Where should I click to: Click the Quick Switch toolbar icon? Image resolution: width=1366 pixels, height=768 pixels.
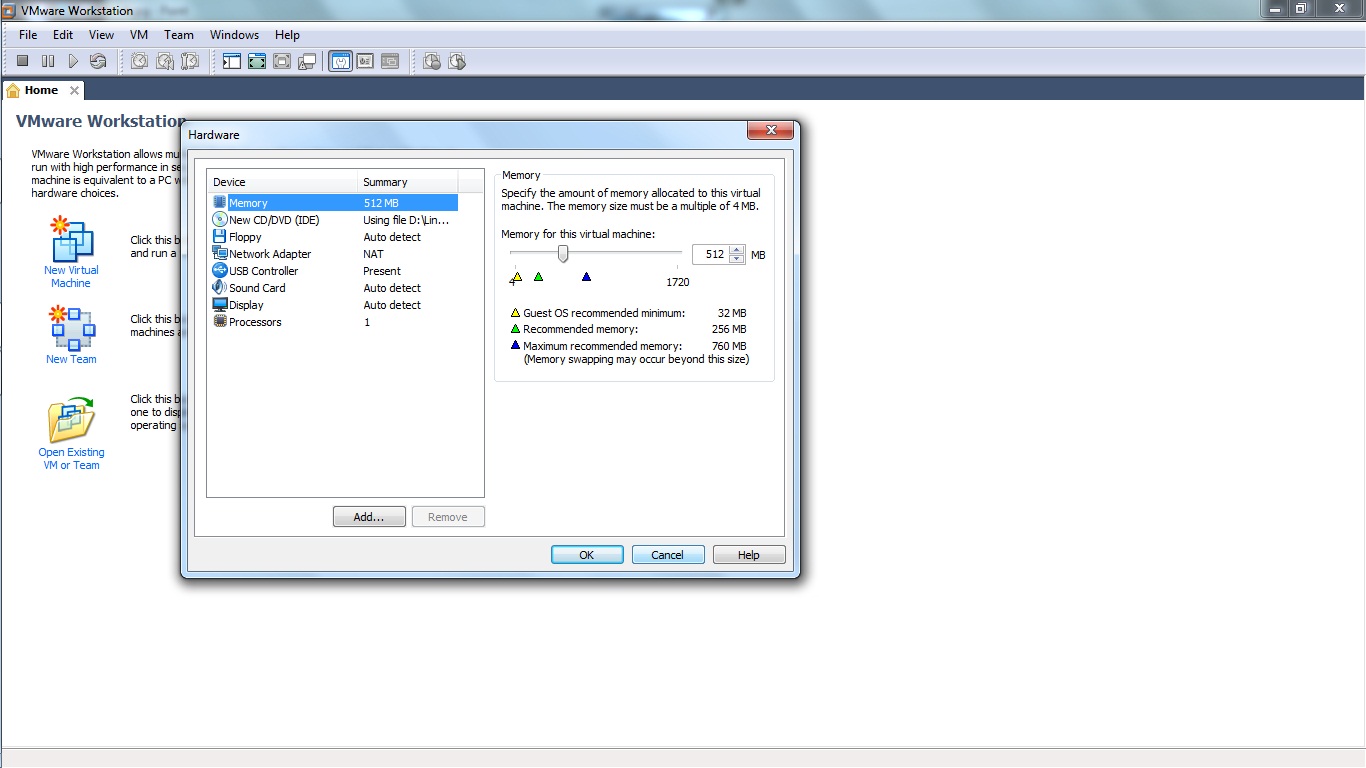282,61
